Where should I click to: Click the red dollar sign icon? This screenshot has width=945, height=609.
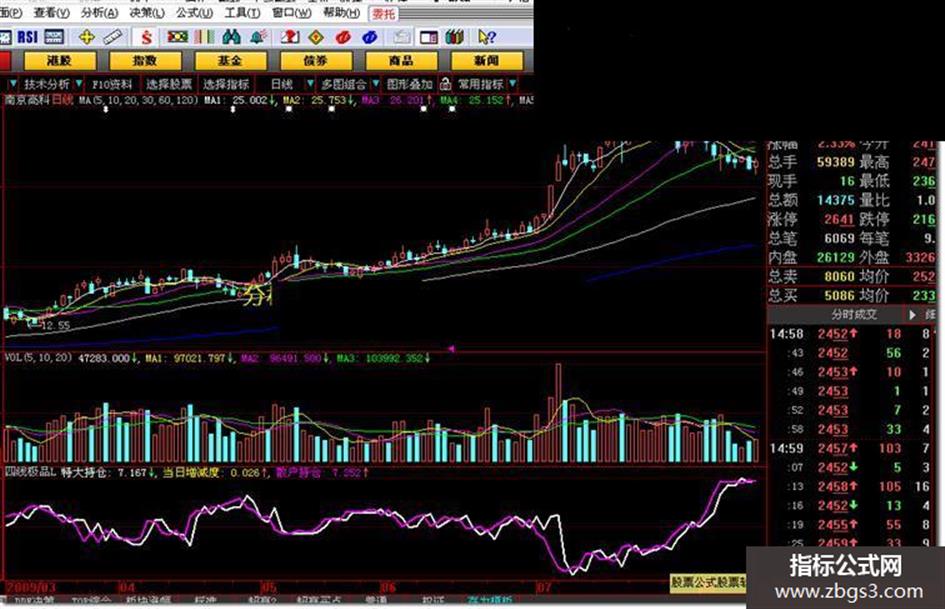[x=146, y=37]
